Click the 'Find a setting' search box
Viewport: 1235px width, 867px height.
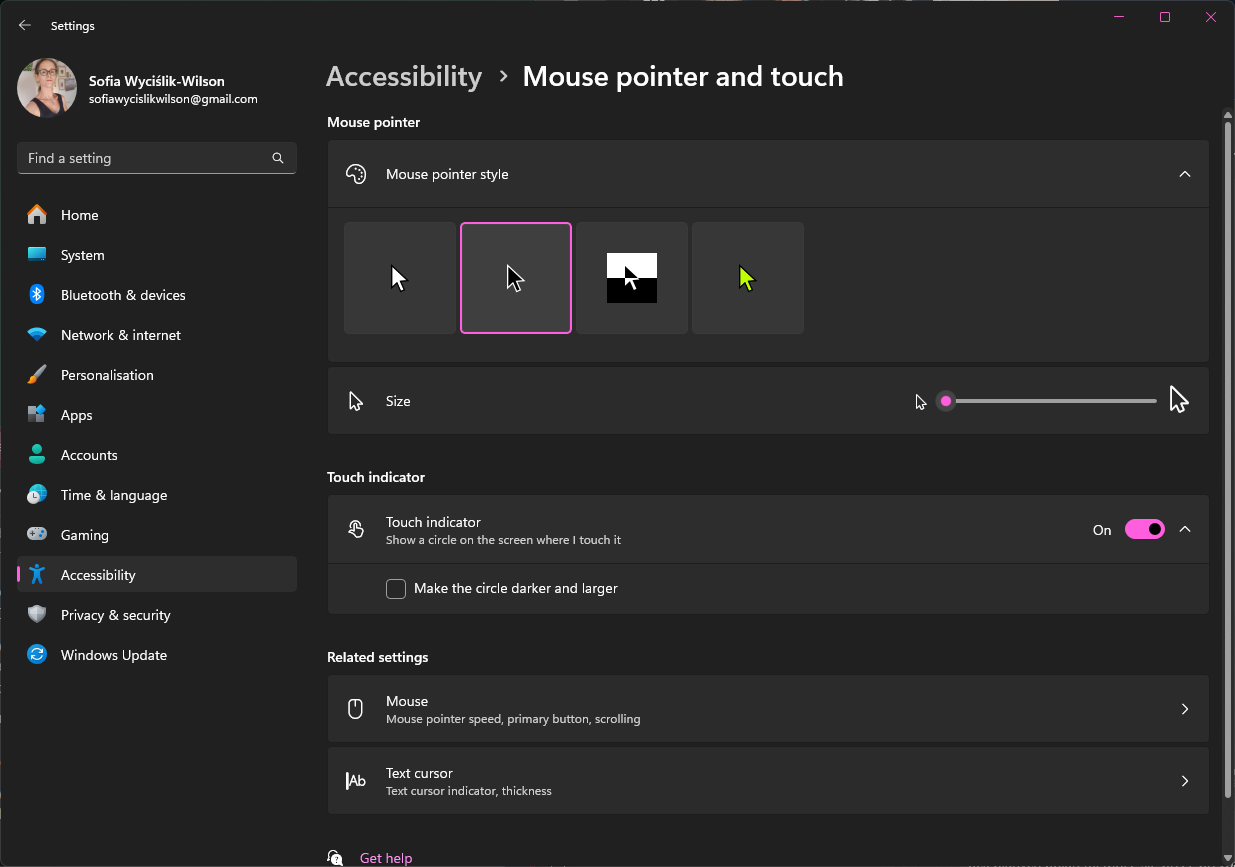click(145, 158)
